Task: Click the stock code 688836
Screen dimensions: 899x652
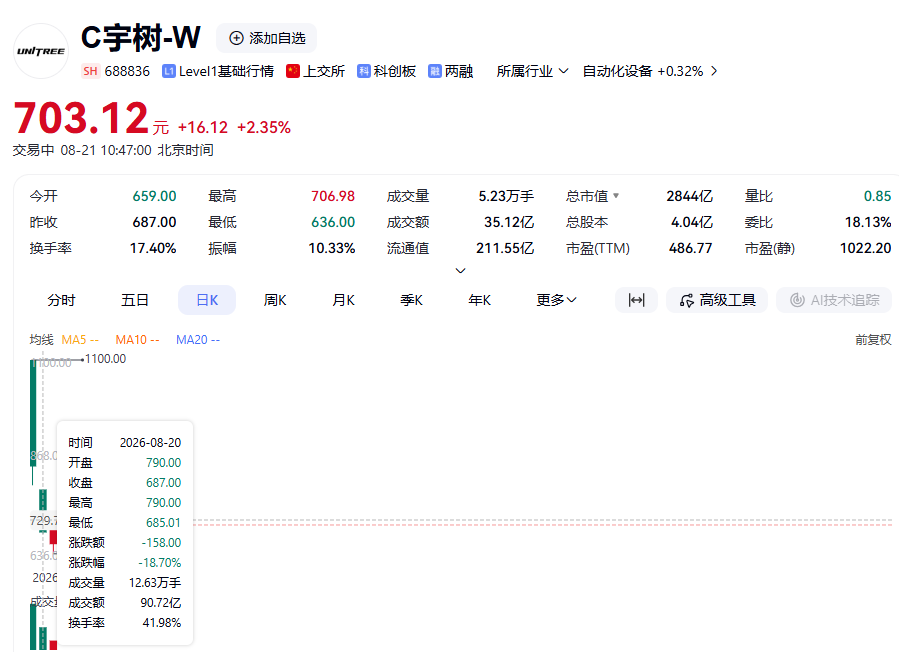Action: point(127,71)
